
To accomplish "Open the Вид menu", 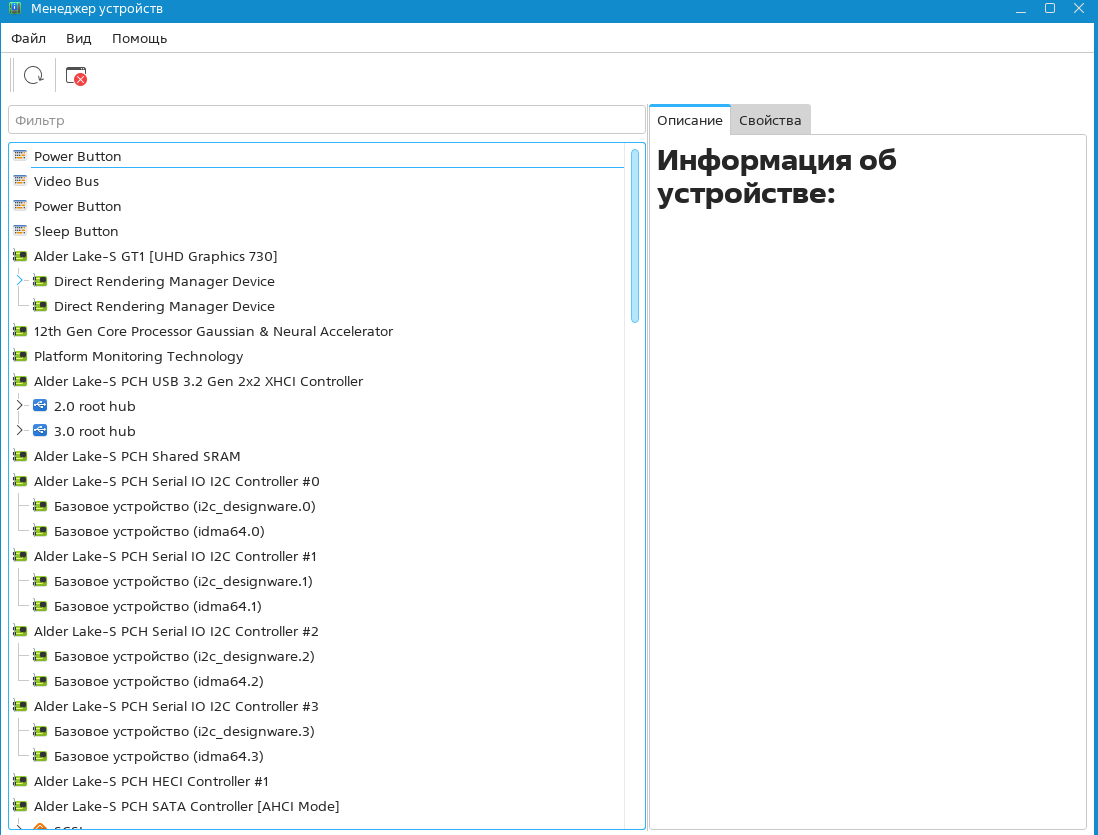I will (x=78, y=38).
